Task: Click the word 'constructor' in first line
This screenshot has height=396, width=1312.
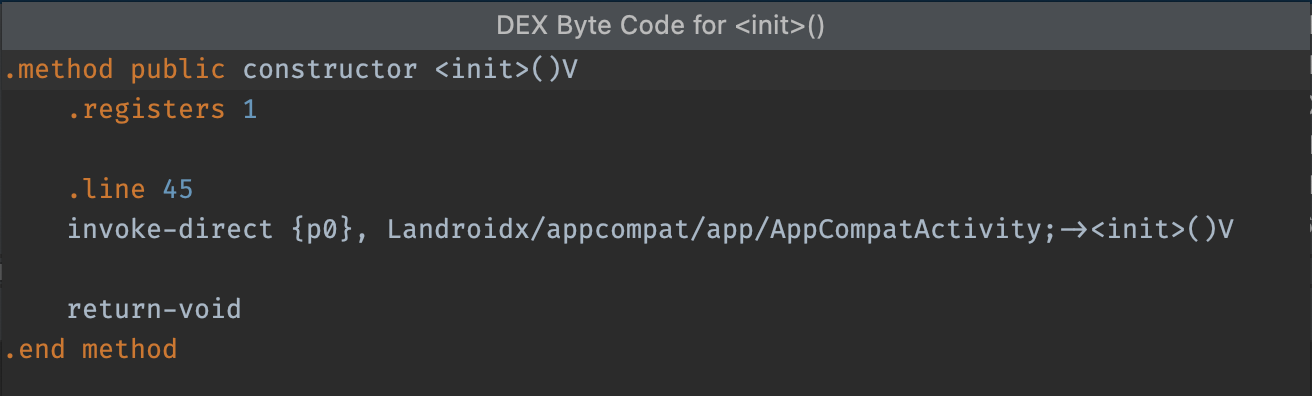Action: pos(330,70)
